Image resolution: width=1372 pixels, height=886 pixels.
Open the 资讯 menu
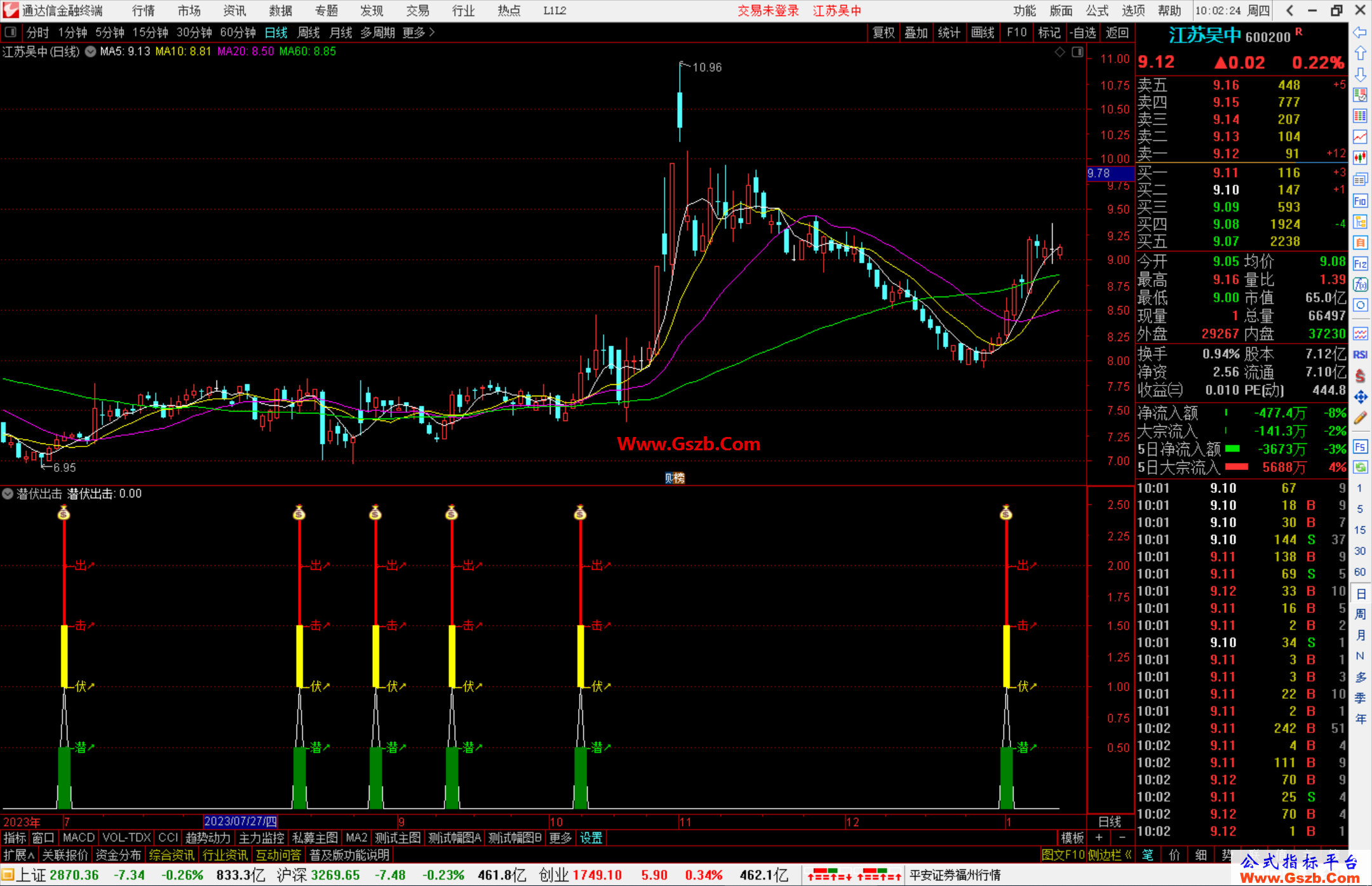(x=235, y=10)
